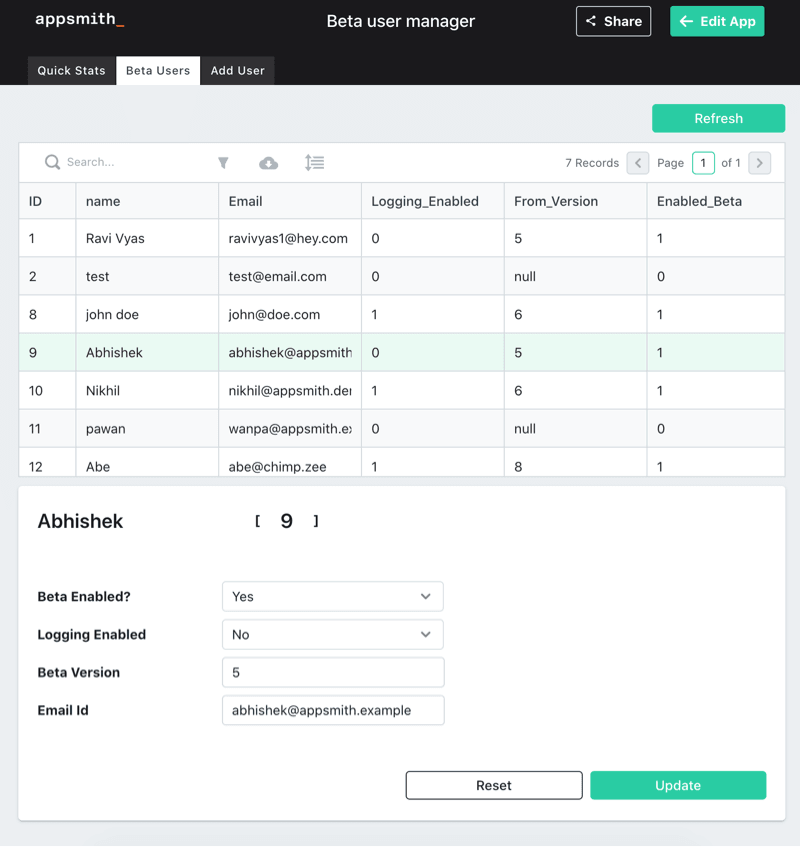
Task: Click the Update button
Action: [x=678, y=785]
